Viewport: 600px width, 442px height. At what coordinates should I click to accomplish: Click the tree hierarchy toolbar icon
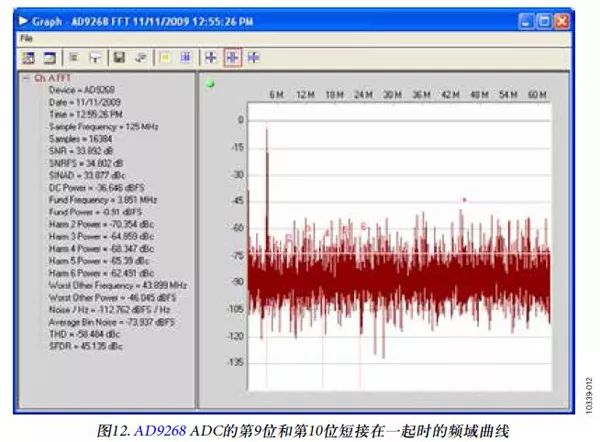(x=95, y=58)
